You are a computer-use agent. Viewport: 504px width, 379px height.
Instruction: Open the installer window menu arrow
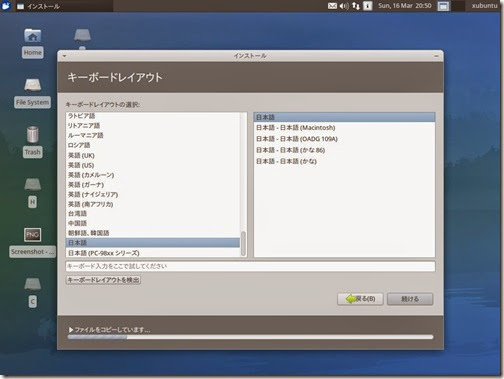tap(64, 56)
